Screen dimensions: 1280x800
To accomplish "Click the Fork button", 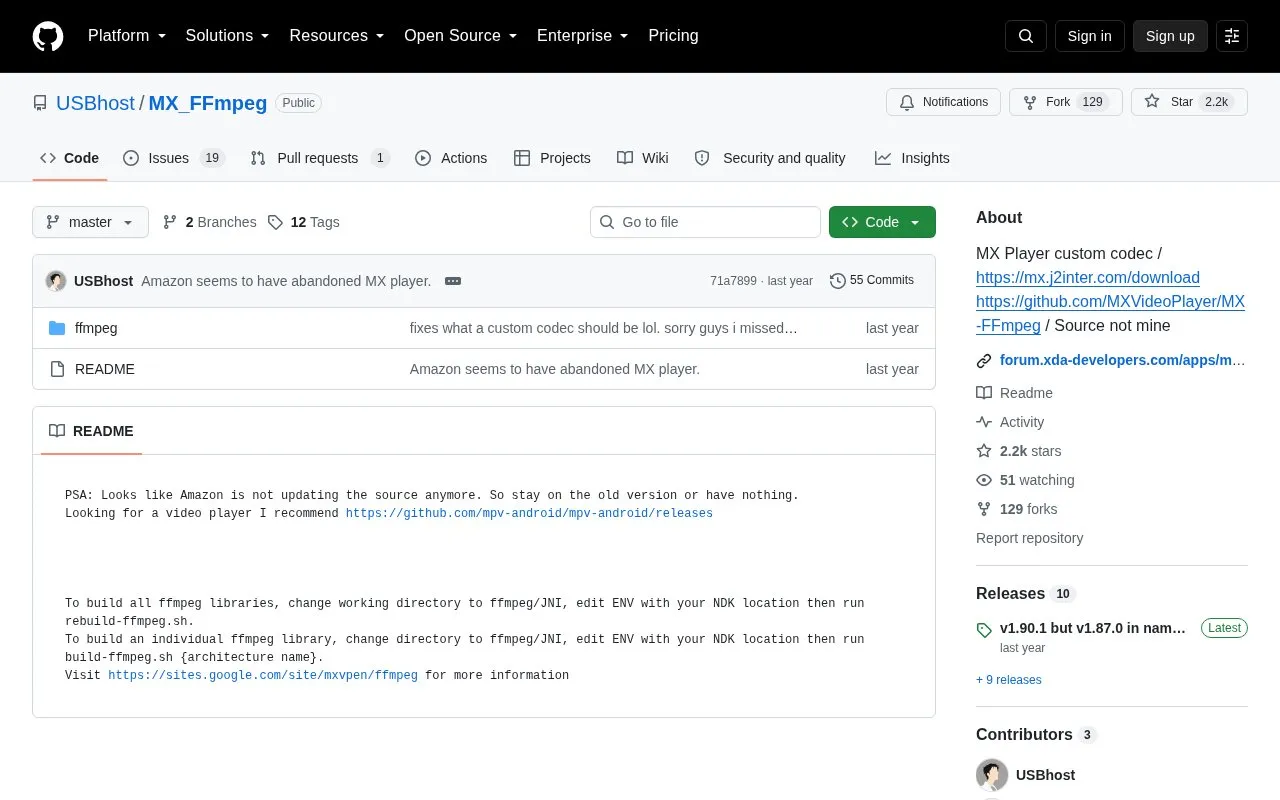I will [1066, 102].
